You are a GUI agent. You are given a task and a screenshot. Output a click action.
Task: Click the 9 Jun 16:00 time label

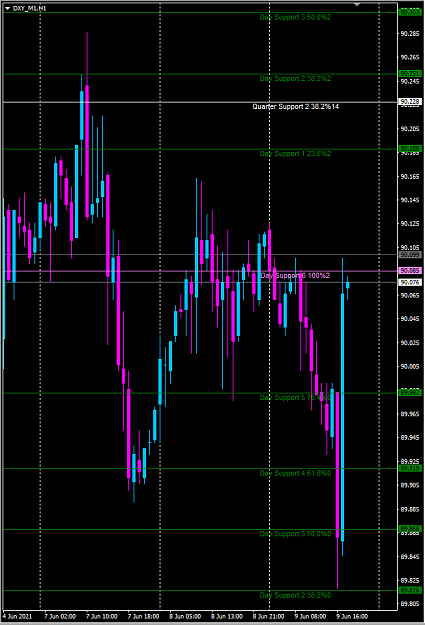pyautogui.click(x=352, y=616)
